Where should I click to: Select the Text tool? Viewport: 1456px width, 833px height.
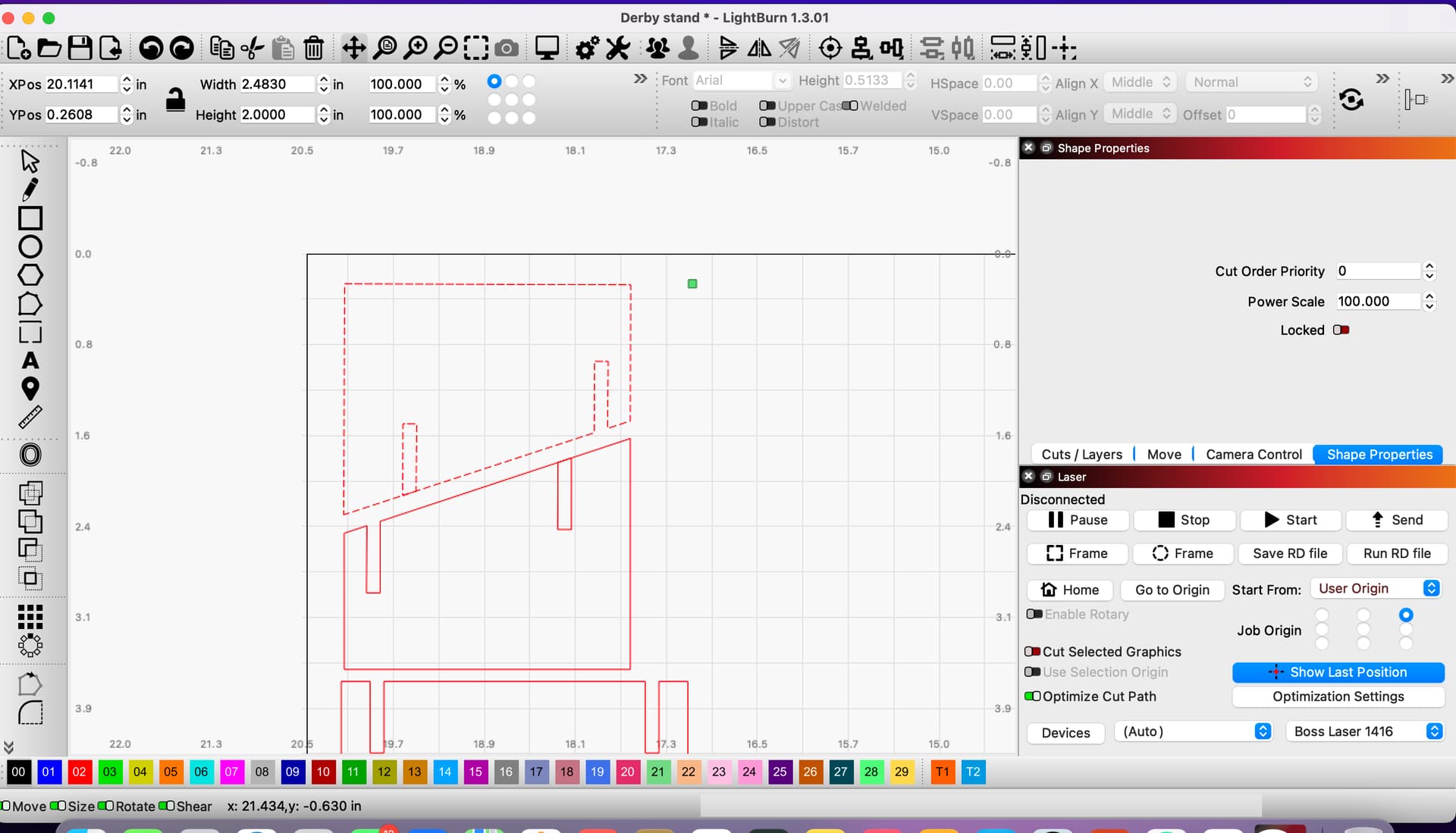pos(30,361)
